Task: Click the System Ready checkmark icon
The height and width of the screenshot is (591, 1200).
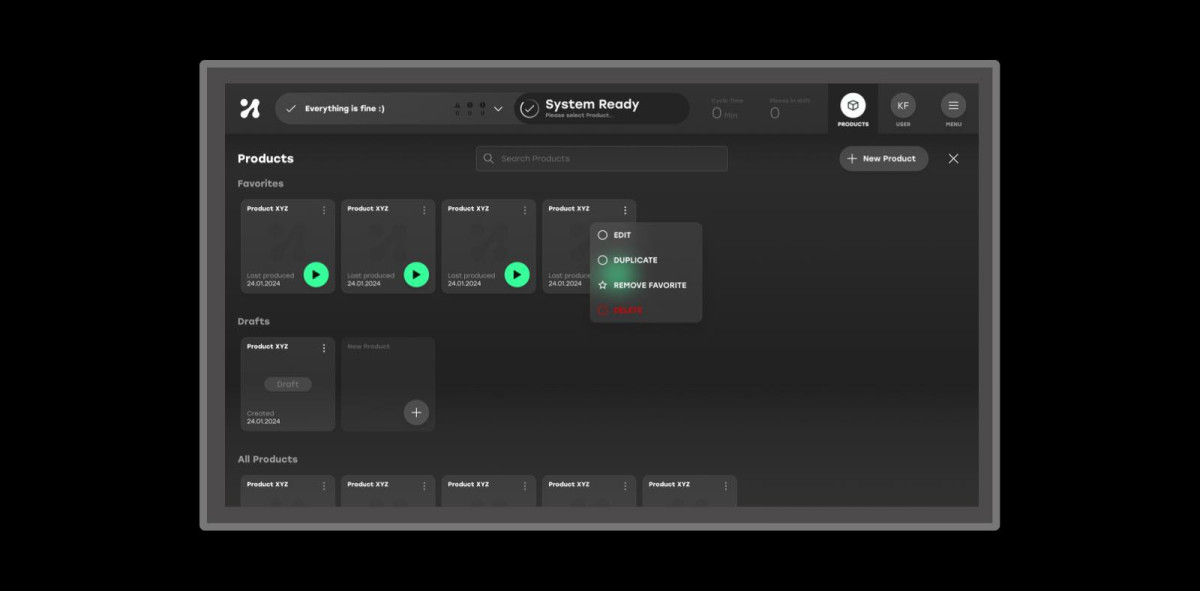Action: [x=531, y=108]
